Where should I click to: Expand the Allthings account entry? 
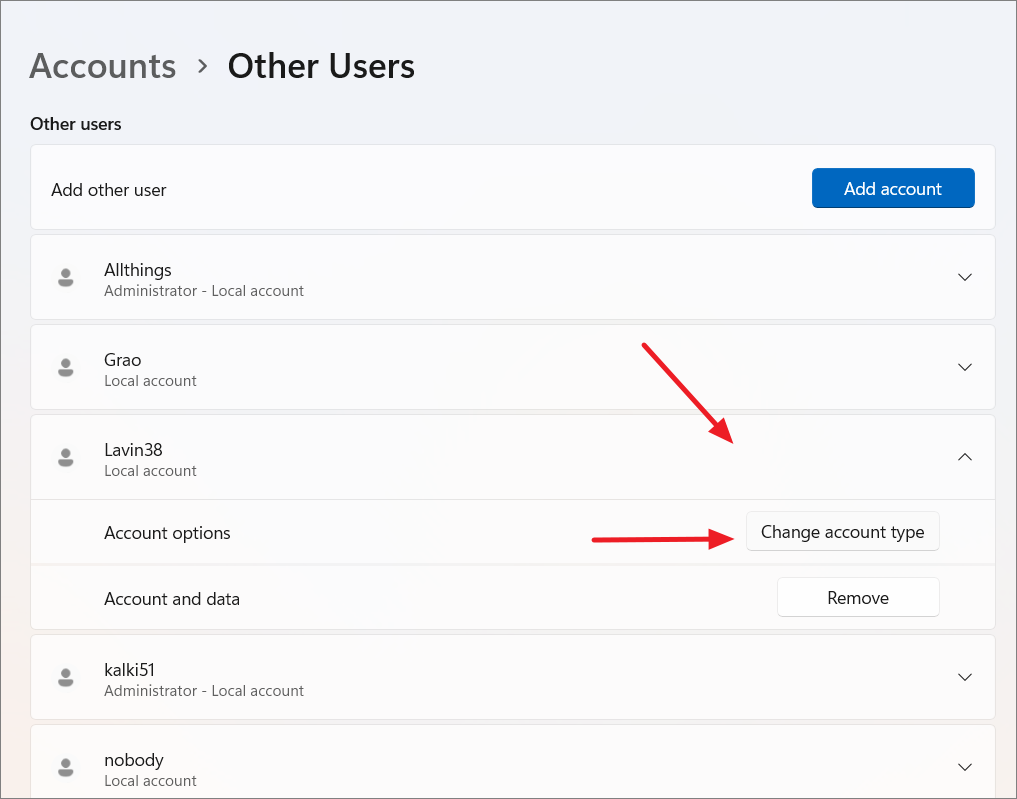pyautogui.click(x=964, y=277)
